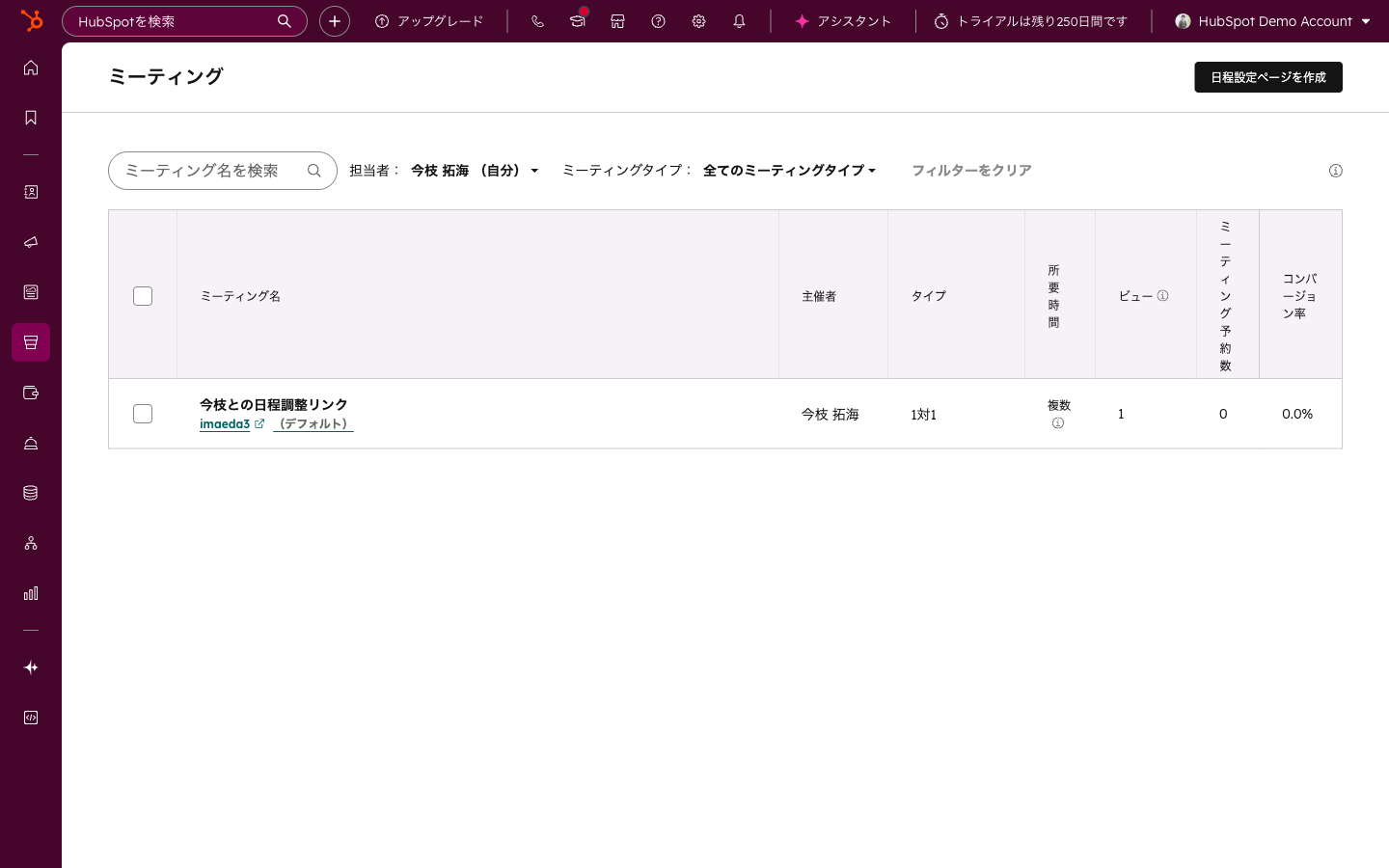
Task: Open the HubSpot Demo Account menu
Action: [1271, 20]
